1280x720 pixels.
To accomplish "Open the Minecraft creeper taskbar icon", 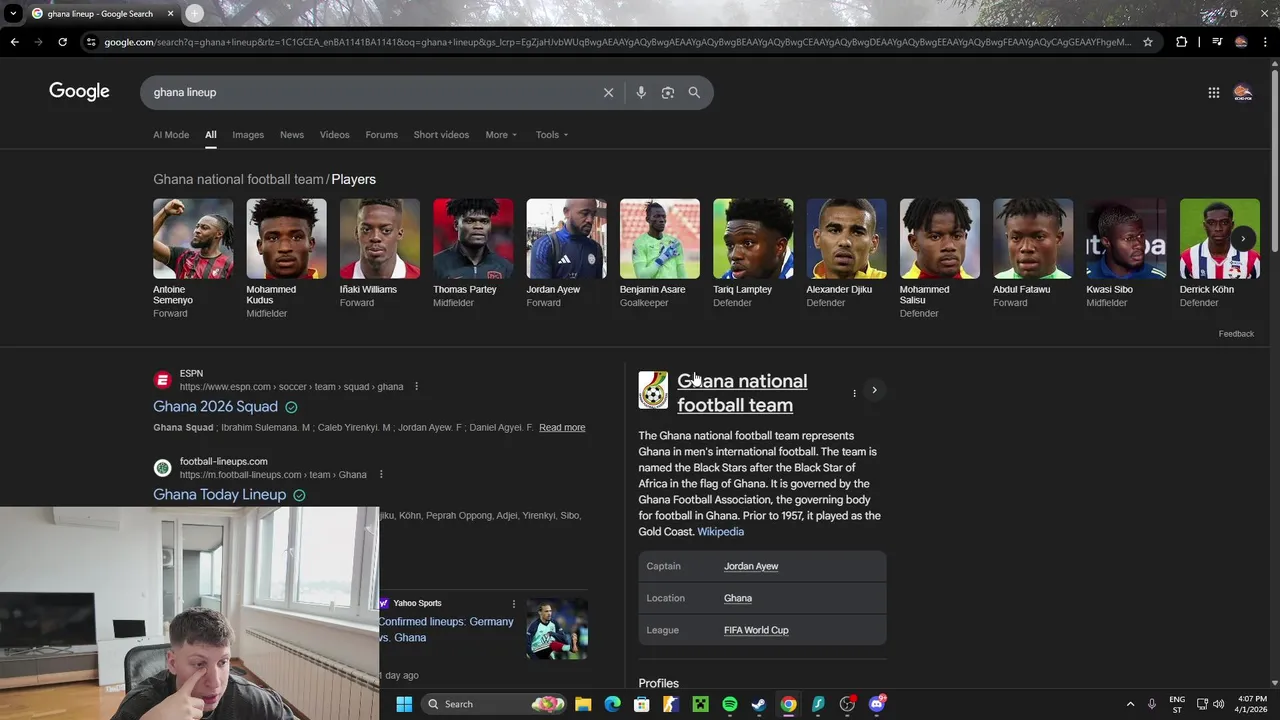I will pyautogui.click(x=701, y=704).
